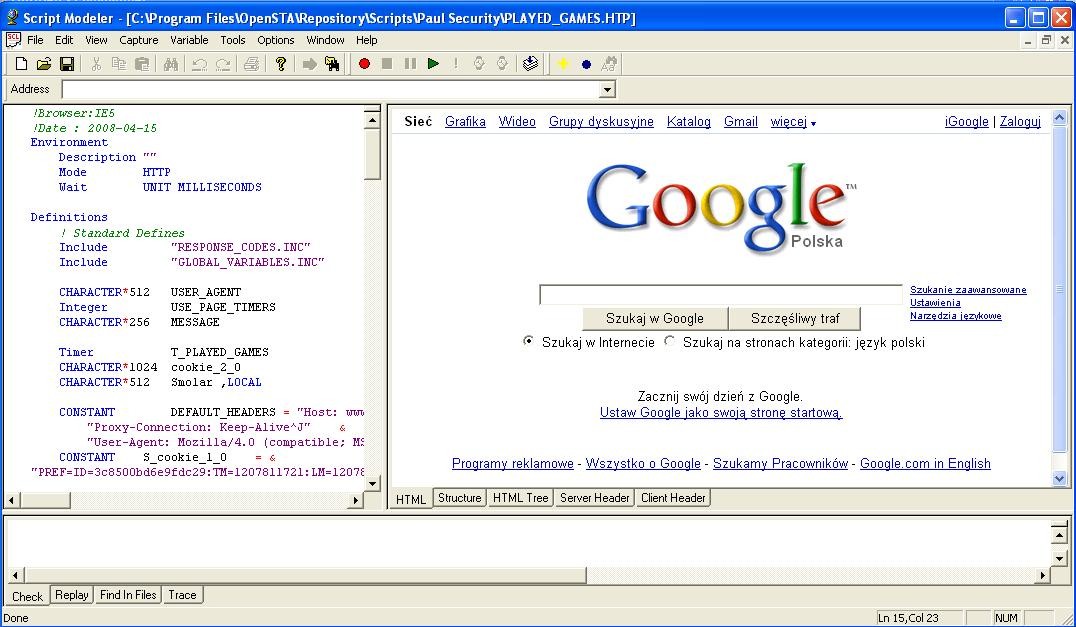Click the Redo arrow icon
Image resolution: width=1076 pixels, height=627 pixels.
(223, 64)
